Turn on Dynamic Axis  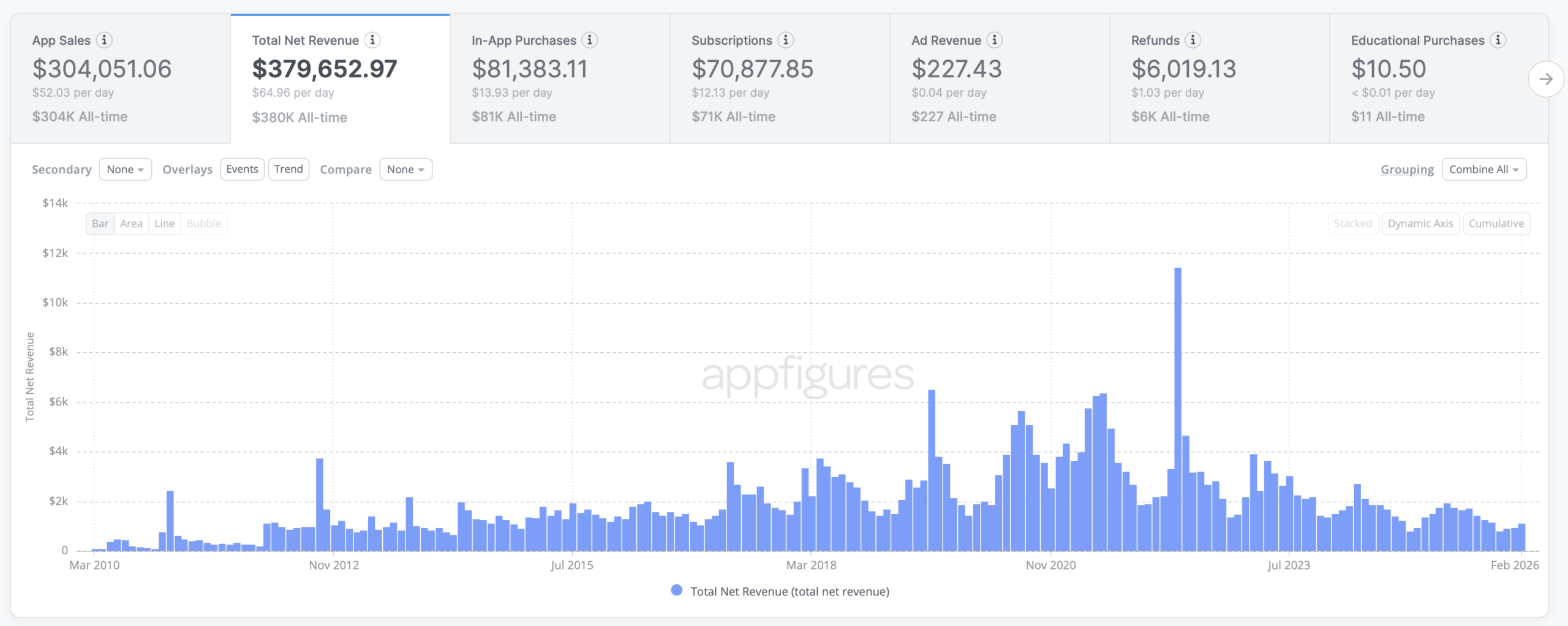pyautogui.click(x=1420, y=224)
